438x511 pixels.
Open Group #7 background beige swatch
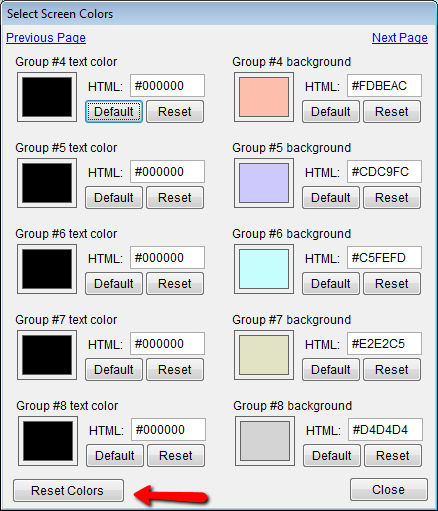tap(264, 355)
